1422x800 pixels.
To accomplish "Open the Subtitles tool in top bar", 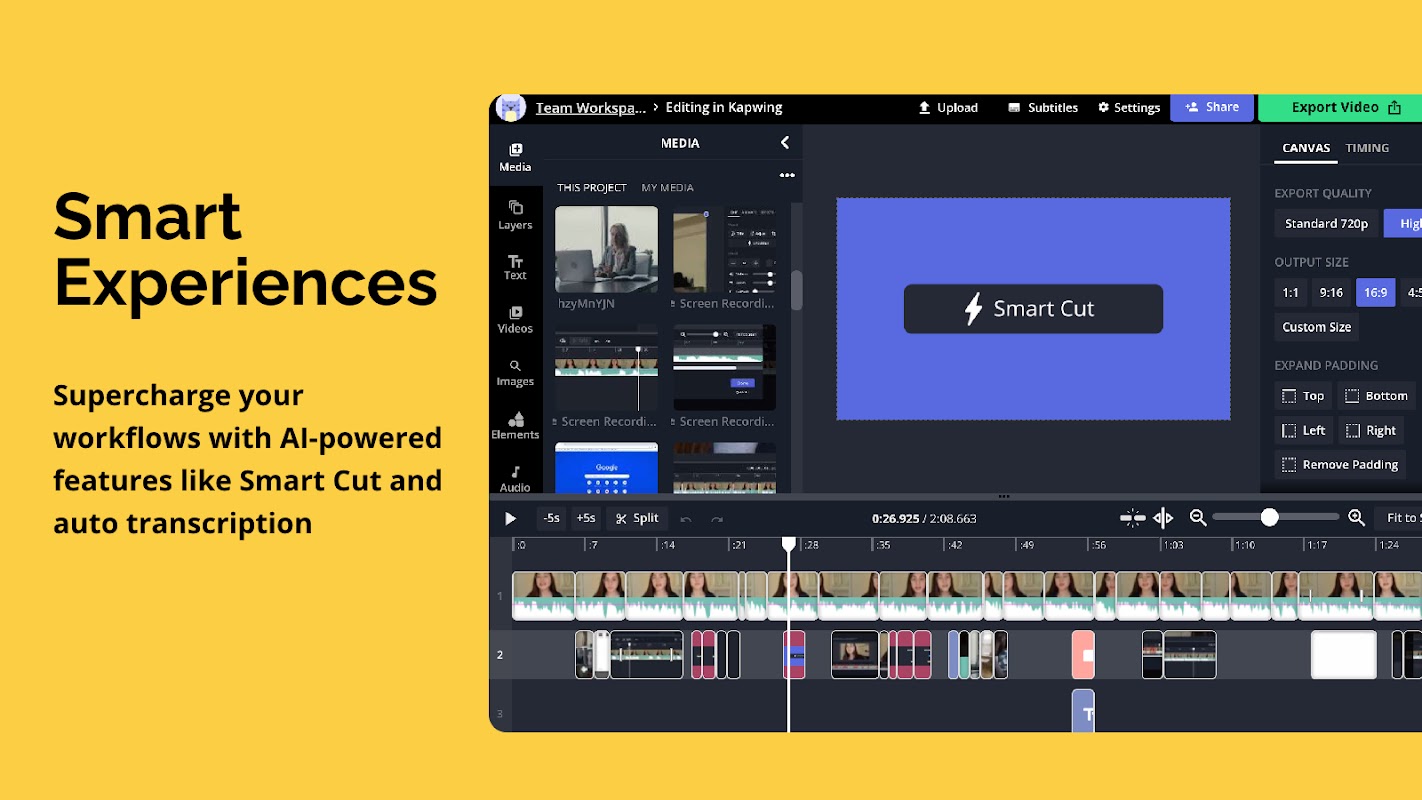I will point(1043,108).
